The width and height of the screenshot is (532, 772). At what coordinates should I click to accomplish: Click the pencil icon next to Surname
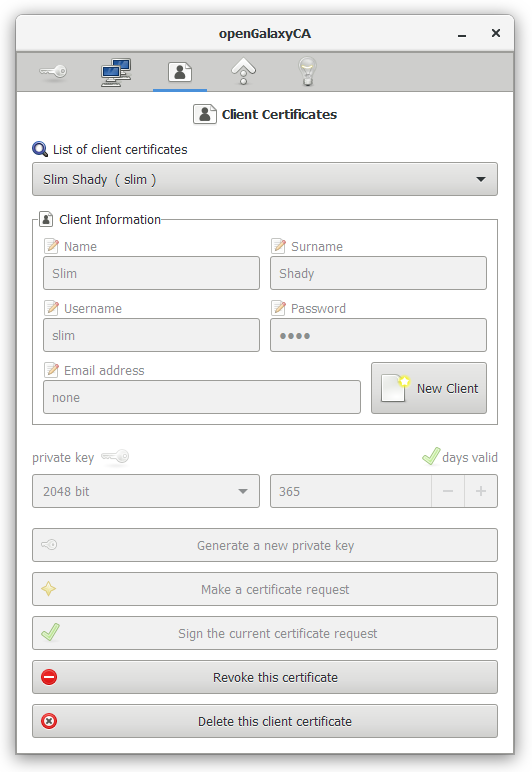[x=279, y=246]
